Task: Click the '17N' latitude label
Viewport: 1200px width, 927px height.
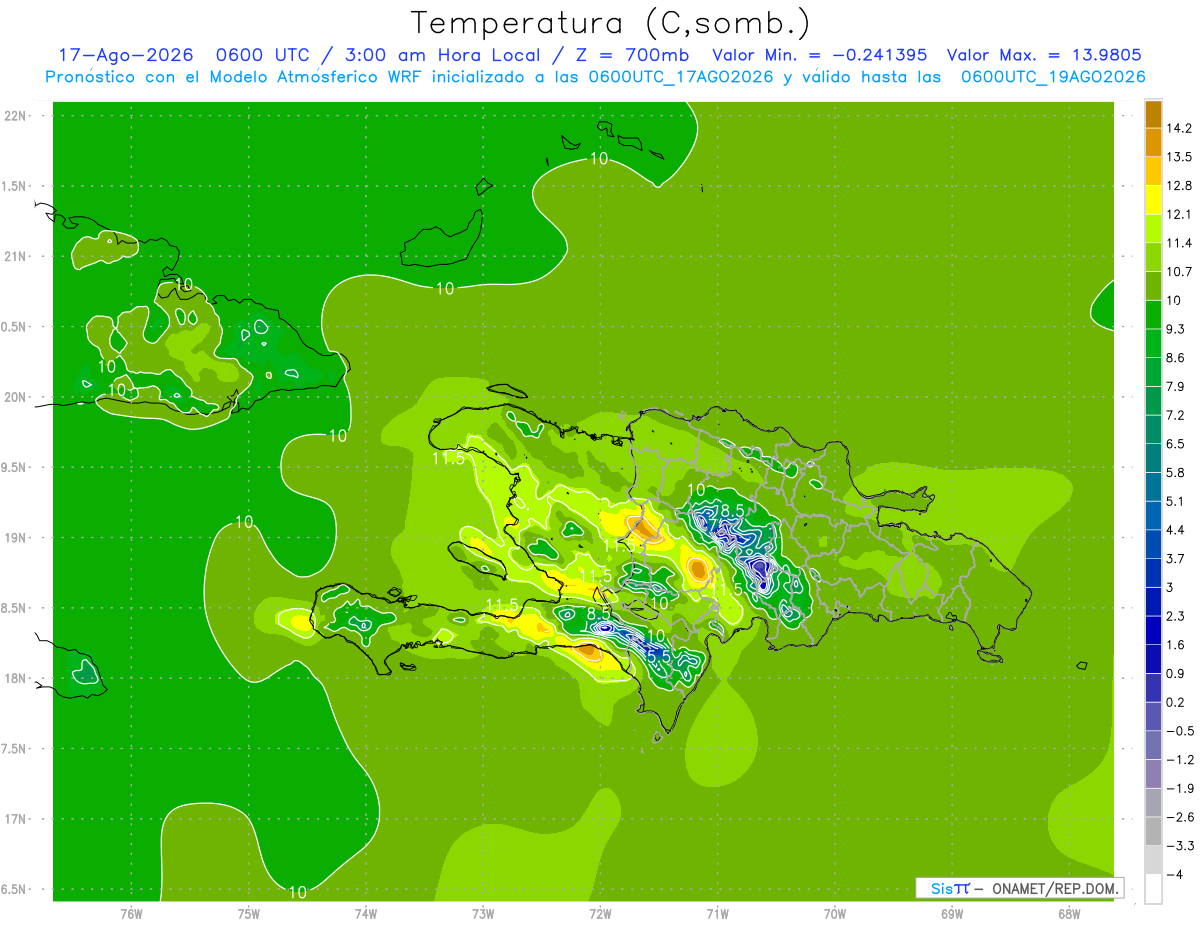Action: [15, 819]
